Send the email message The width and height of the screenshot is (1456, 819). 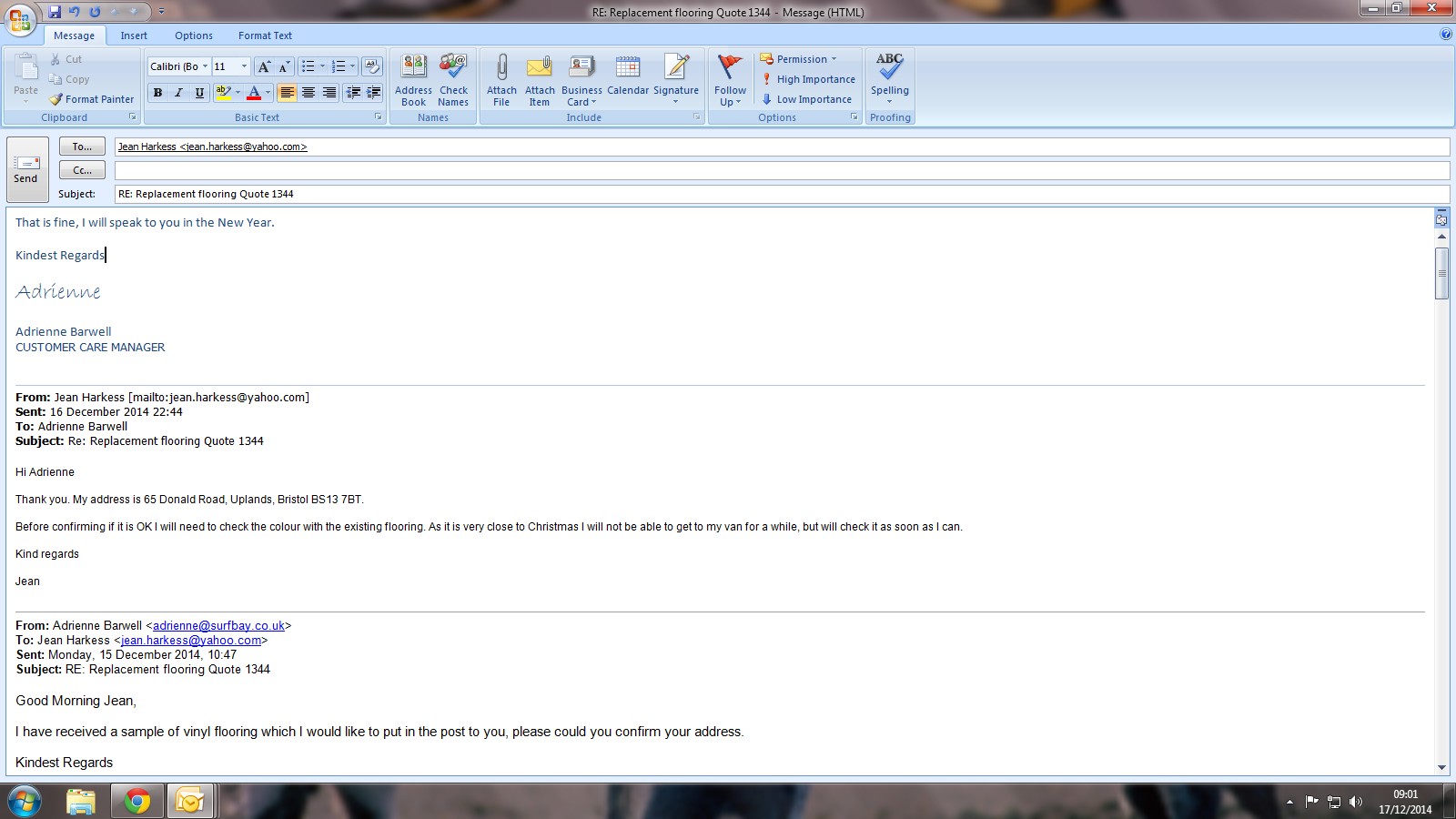point(26,170)
